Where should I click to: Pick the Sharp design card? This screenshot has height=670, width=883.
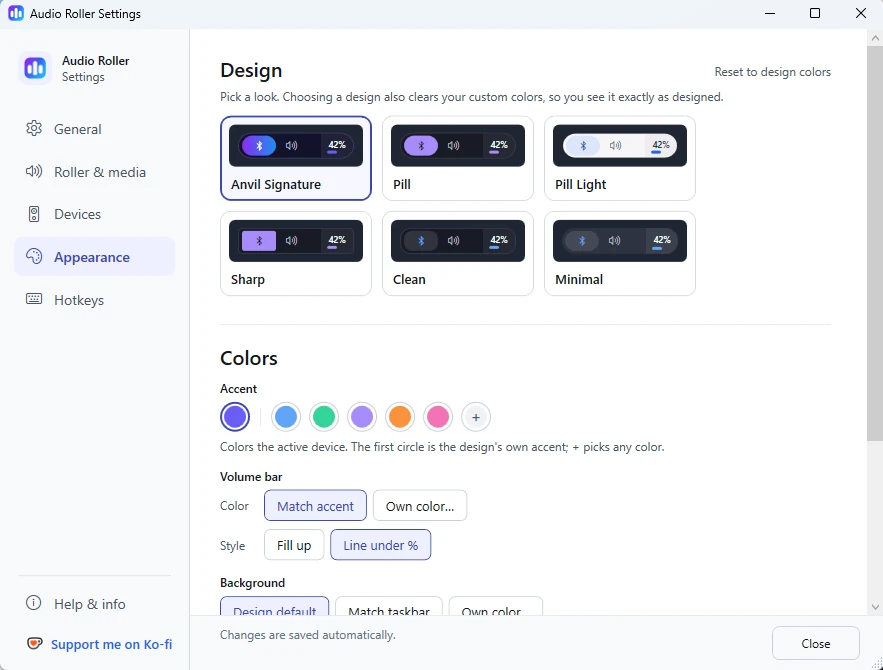pyautogui.click(x=296, y=253)
